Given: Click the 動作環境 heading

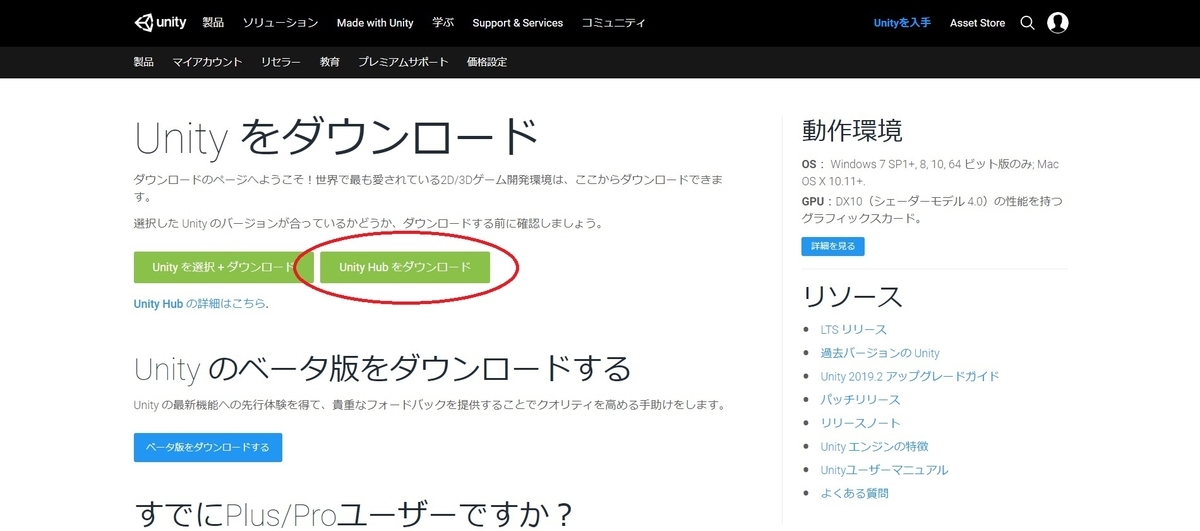Looking at the screenshot, I should point(852,131).
